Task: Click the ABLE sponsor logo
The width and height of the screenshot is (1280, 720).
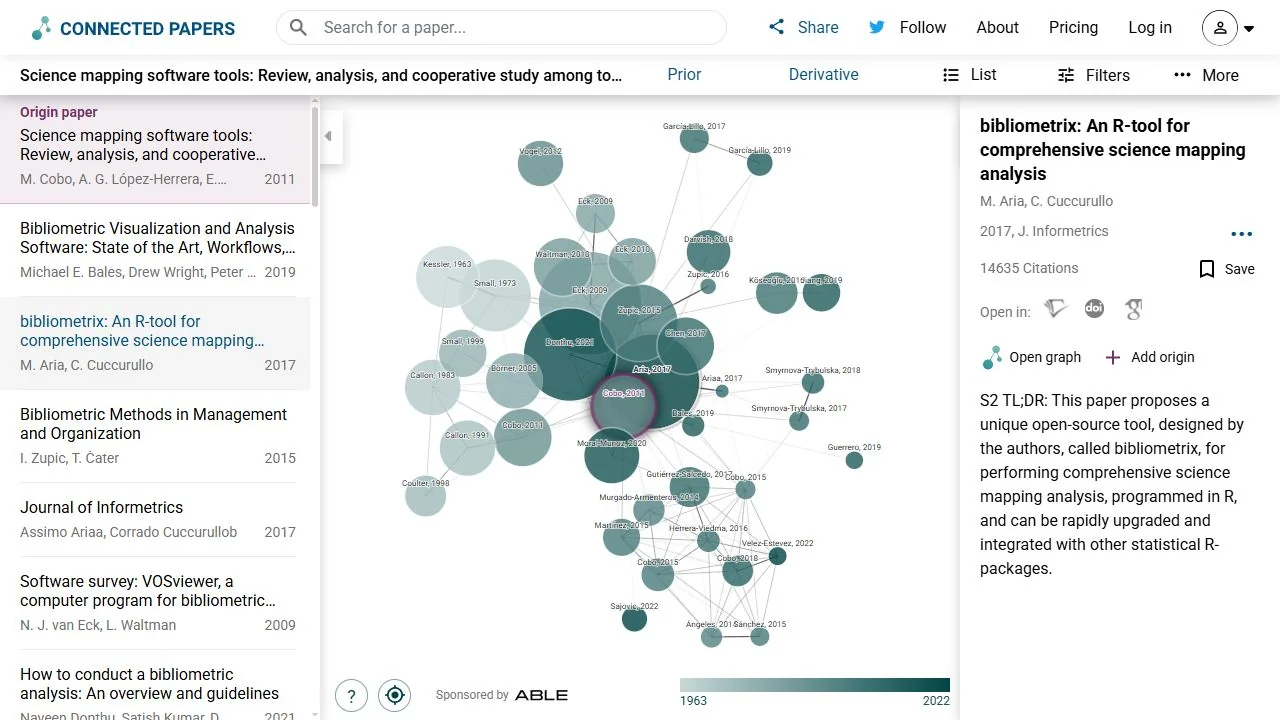Action: [x=541, y=695]
